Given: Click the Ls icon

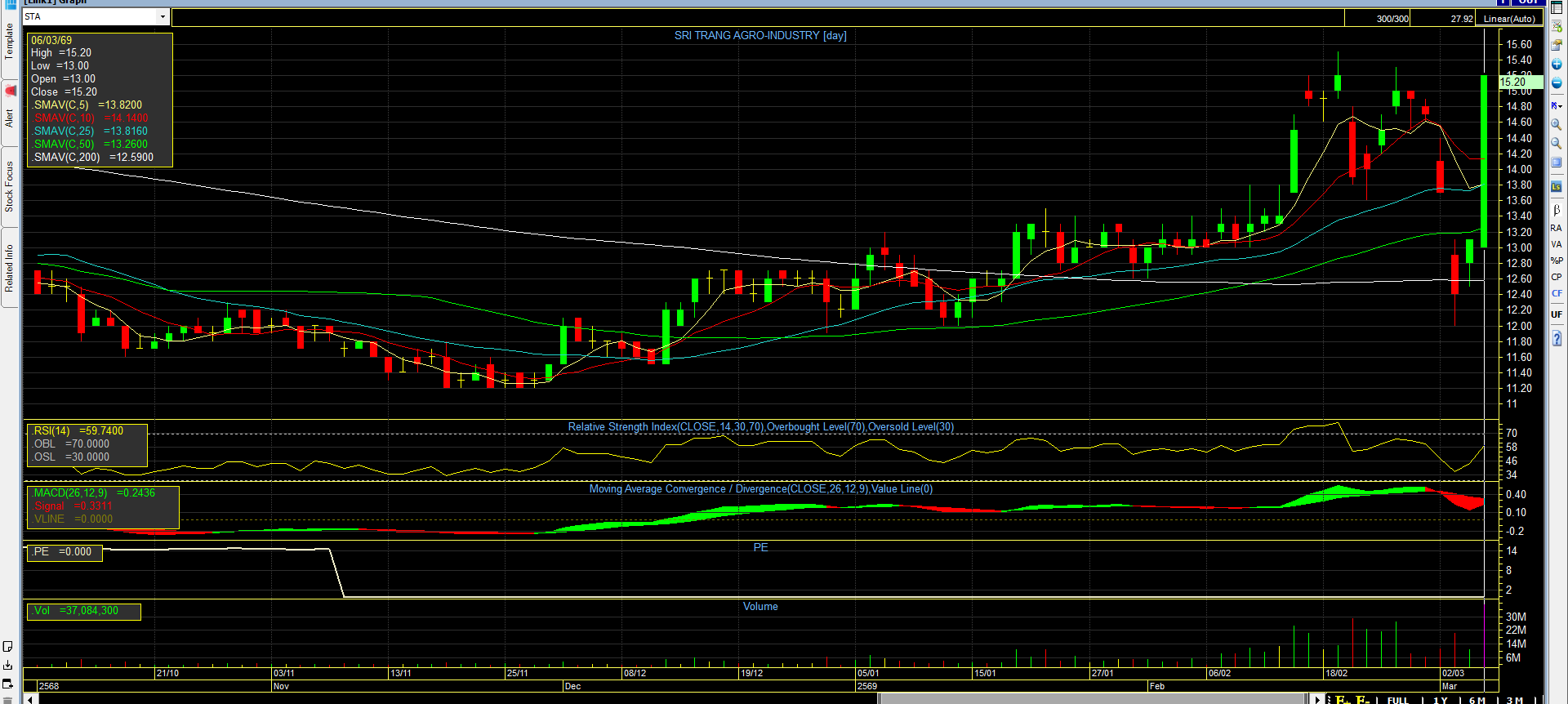Looking at the screenshot, I should coord(1557,187).
